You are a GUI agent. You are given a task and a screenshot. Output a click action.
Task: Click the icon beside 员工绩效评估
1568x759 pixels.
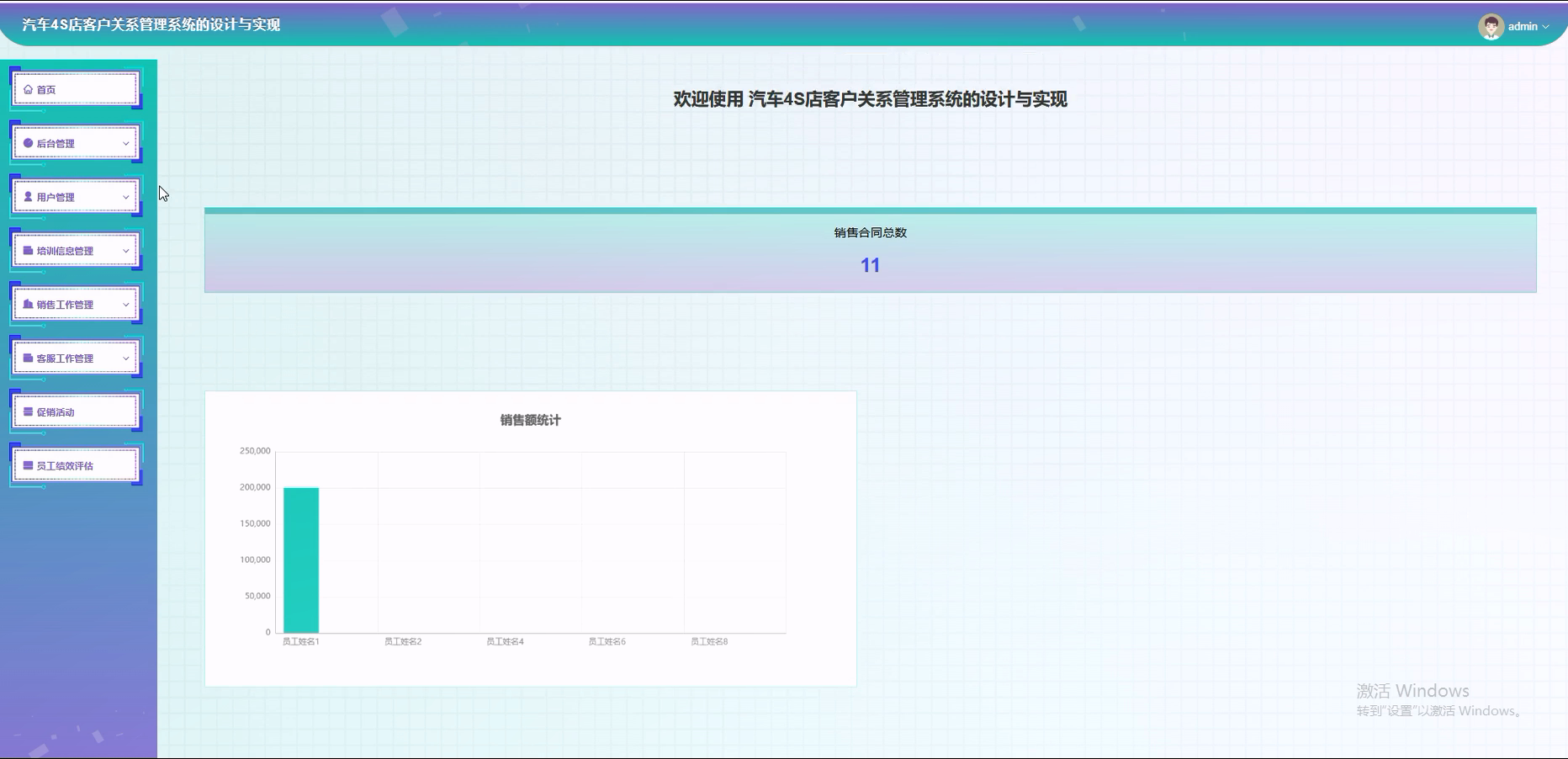pyautogui.click(x=28, y=465)
